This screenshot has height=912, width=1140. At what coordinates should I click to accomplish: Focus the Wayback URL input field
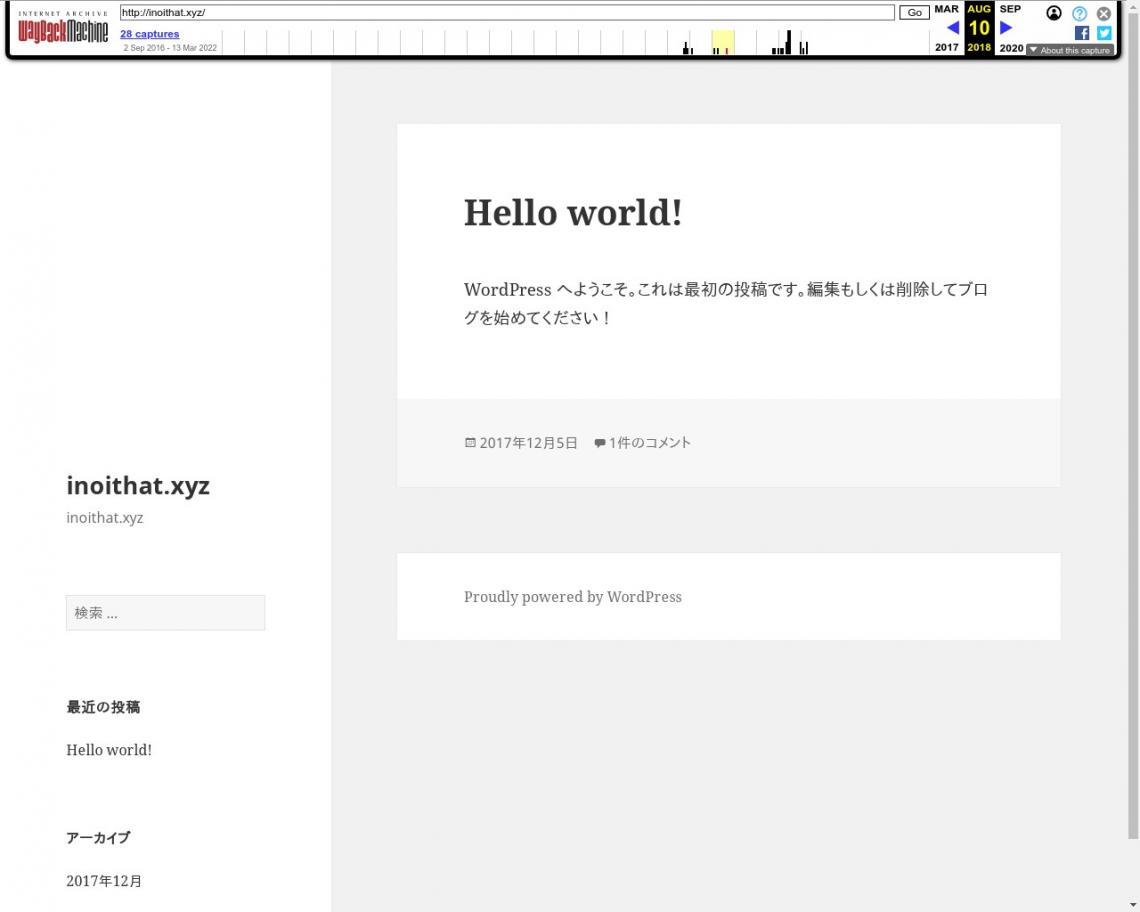coord(507,12)
